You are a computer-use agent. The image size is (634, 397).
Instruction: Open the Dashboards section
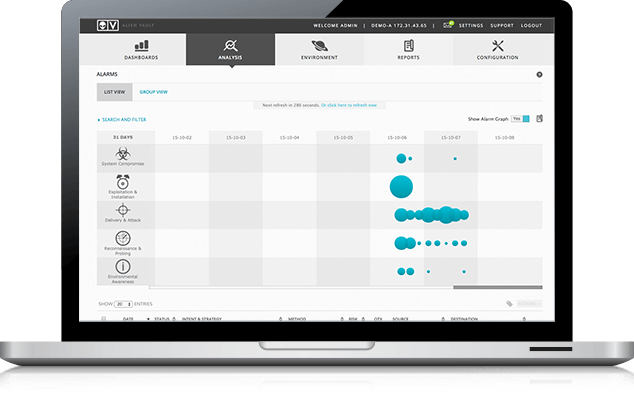pyautogui.click(x=141, y=49)
